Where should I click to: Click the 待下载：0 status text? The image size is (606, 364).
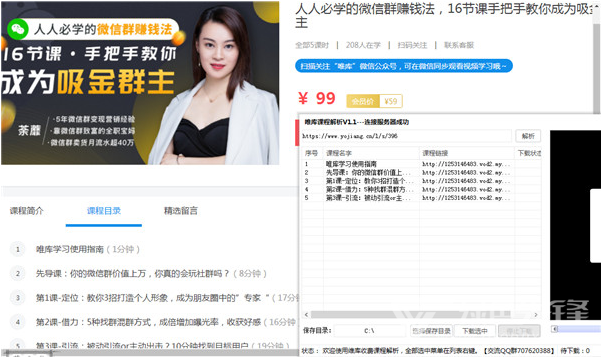(x=575, y=351)
